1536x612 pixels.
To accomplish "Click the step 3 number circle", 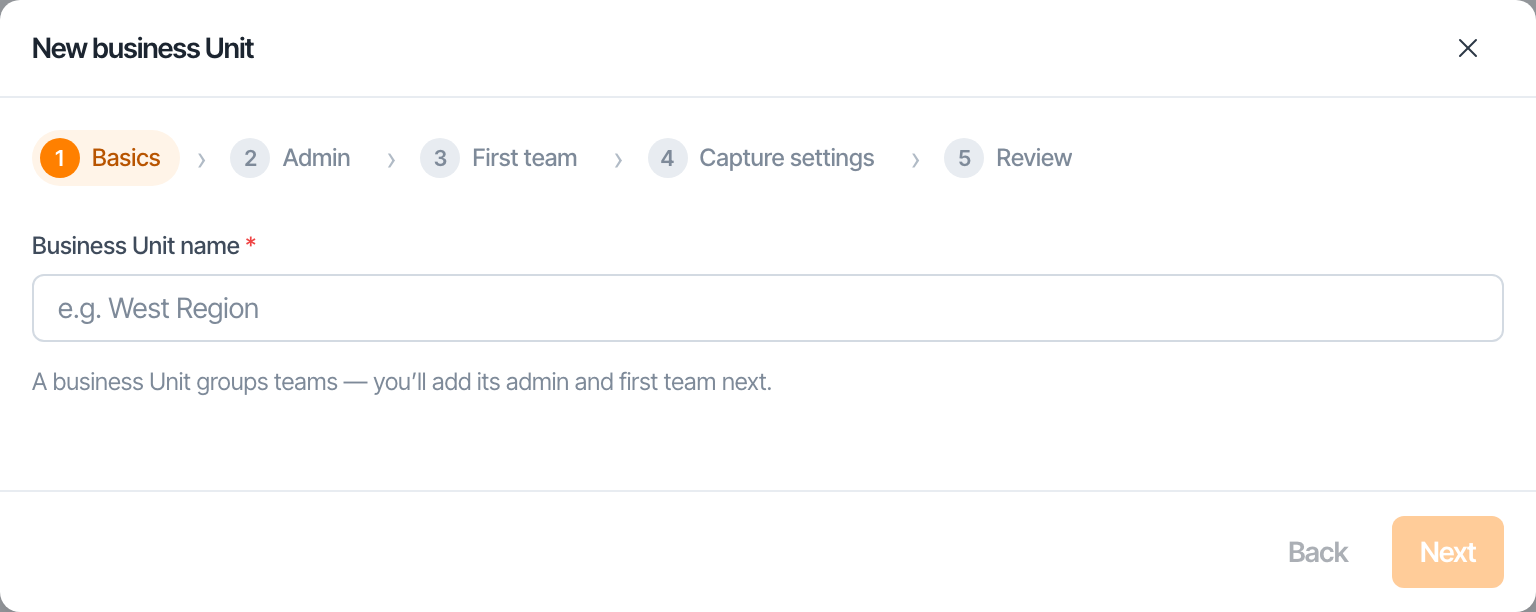I will pos(440,158).
